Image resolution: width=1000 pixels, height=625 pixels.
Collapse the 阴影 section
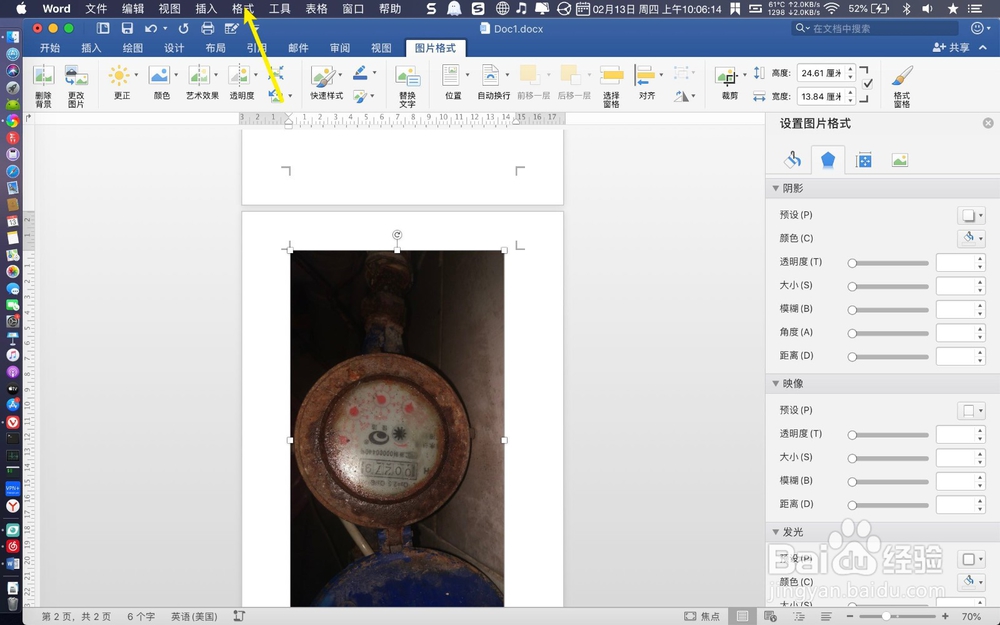pyautogui.click(x=776, y=188)
